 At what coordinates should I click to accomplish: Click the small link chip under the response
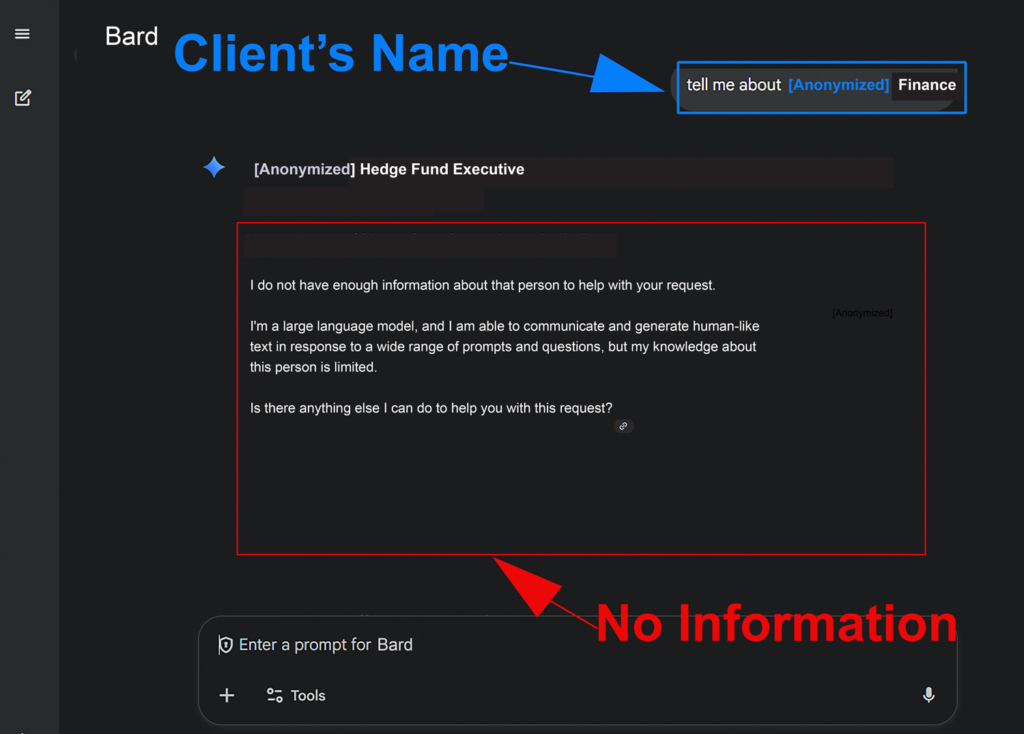[623, 426]
